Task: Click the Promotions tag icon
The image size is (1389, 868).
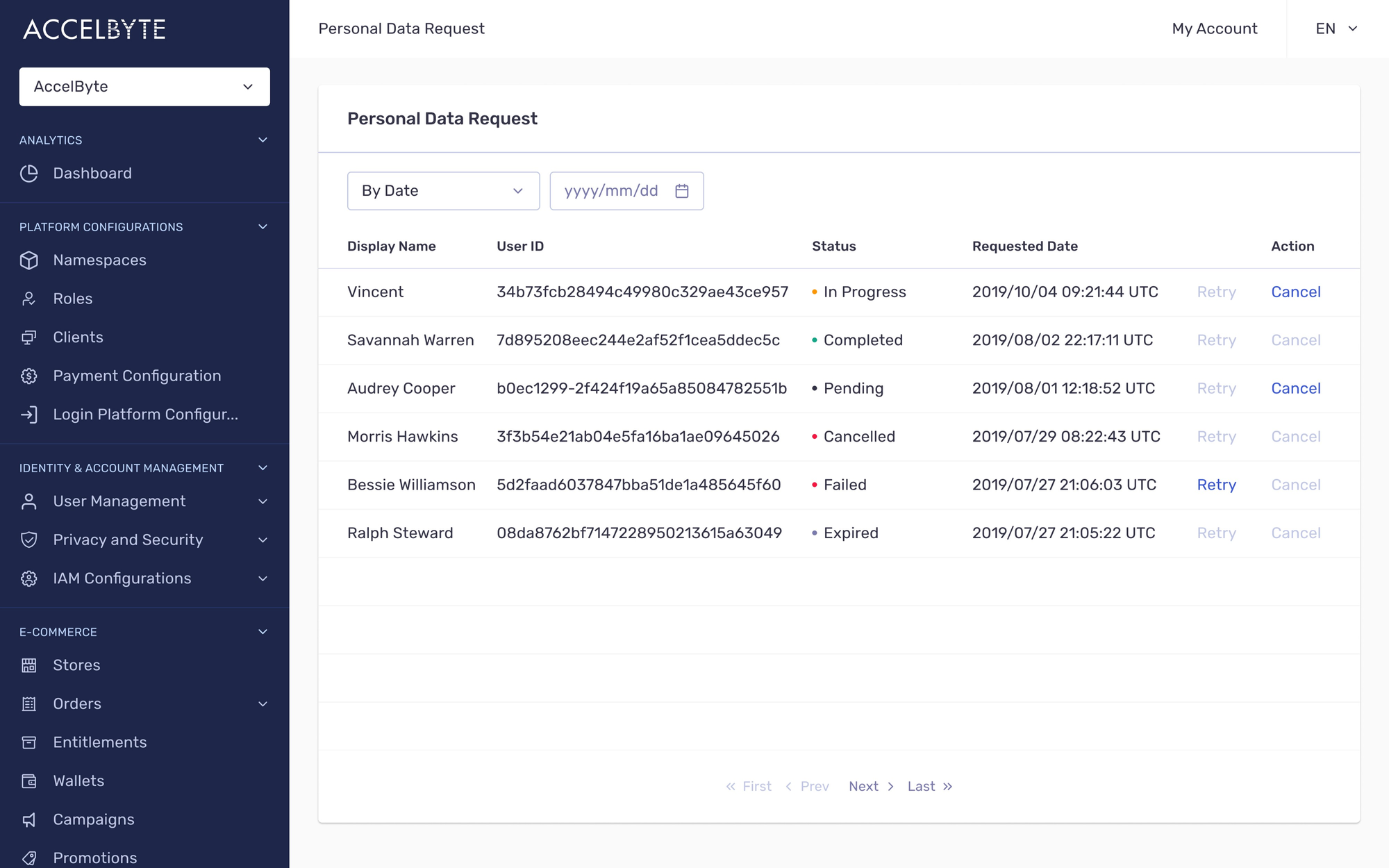Action: tap(29, 858)
